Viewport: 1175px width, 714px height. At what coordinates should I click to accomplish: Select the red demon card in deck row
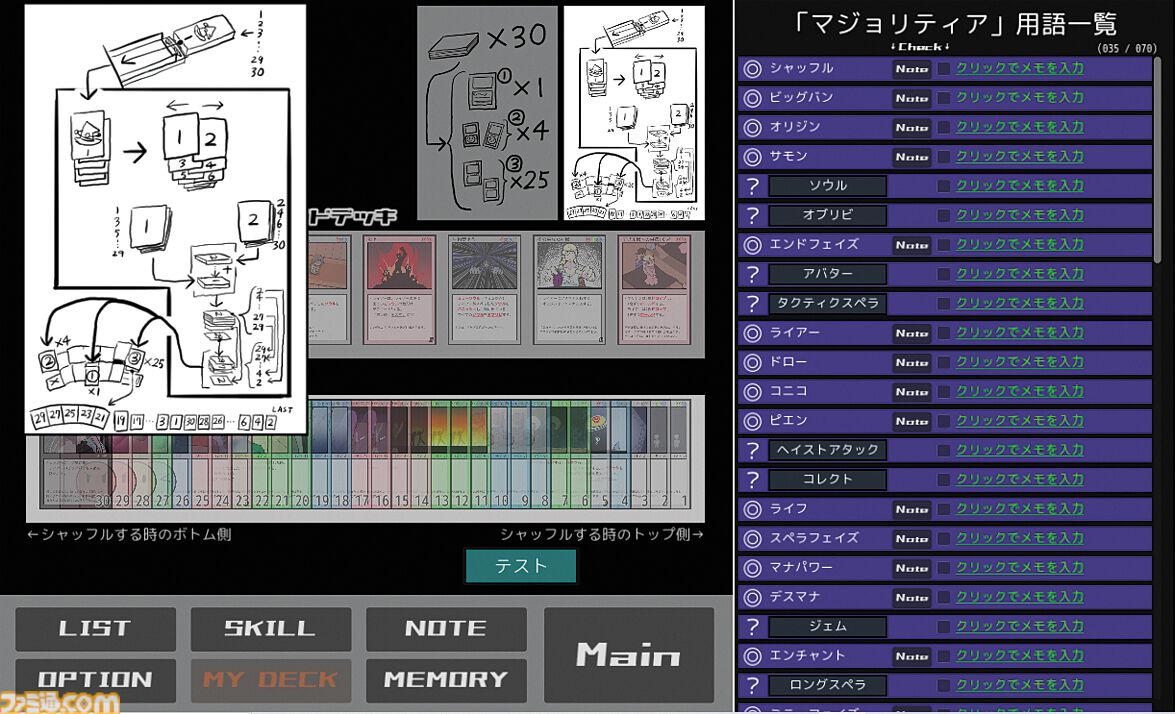click(x=399, y=290)
